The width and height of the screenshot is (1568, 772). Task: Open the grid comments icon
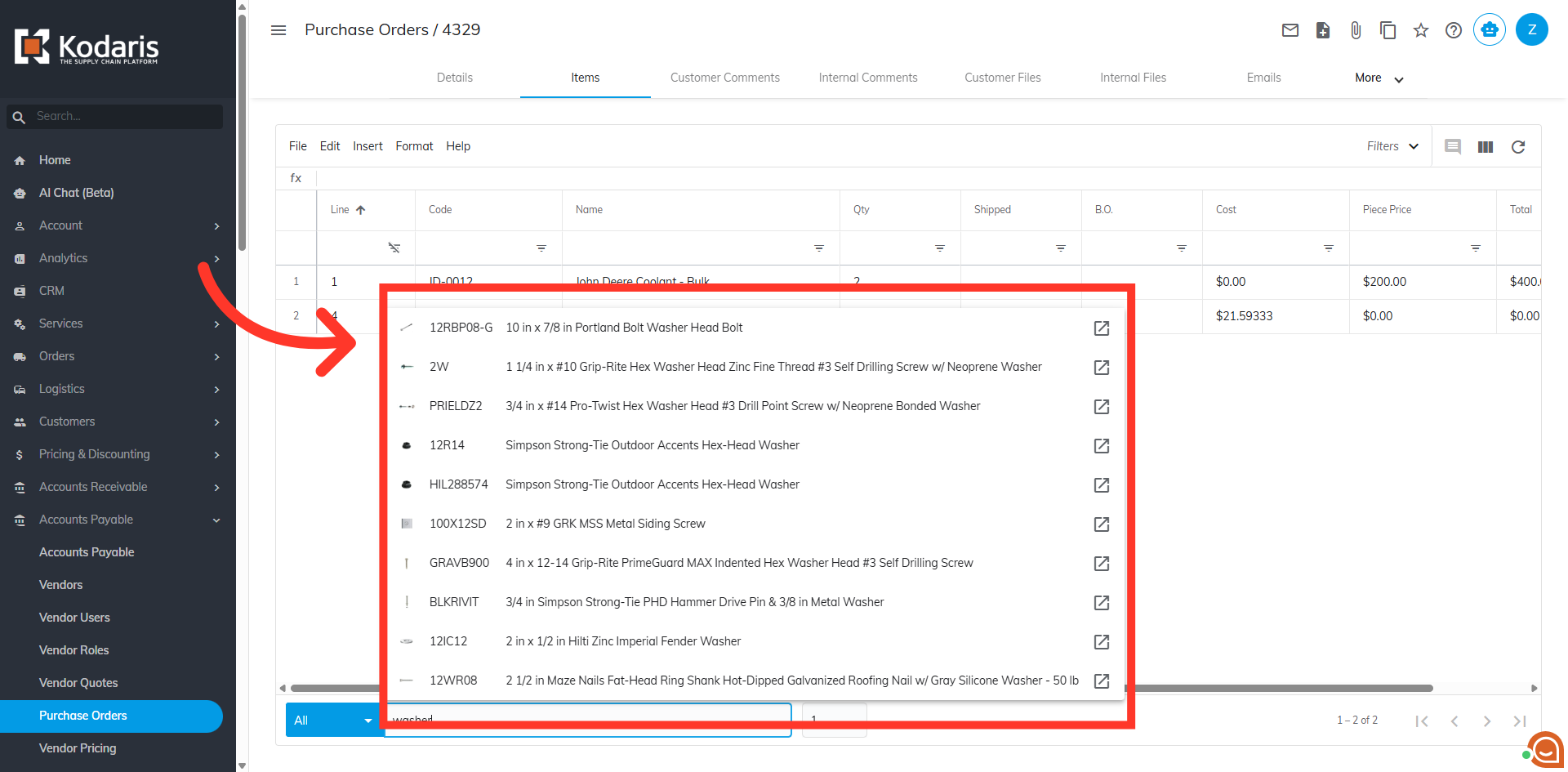[x=1453, y=147]
